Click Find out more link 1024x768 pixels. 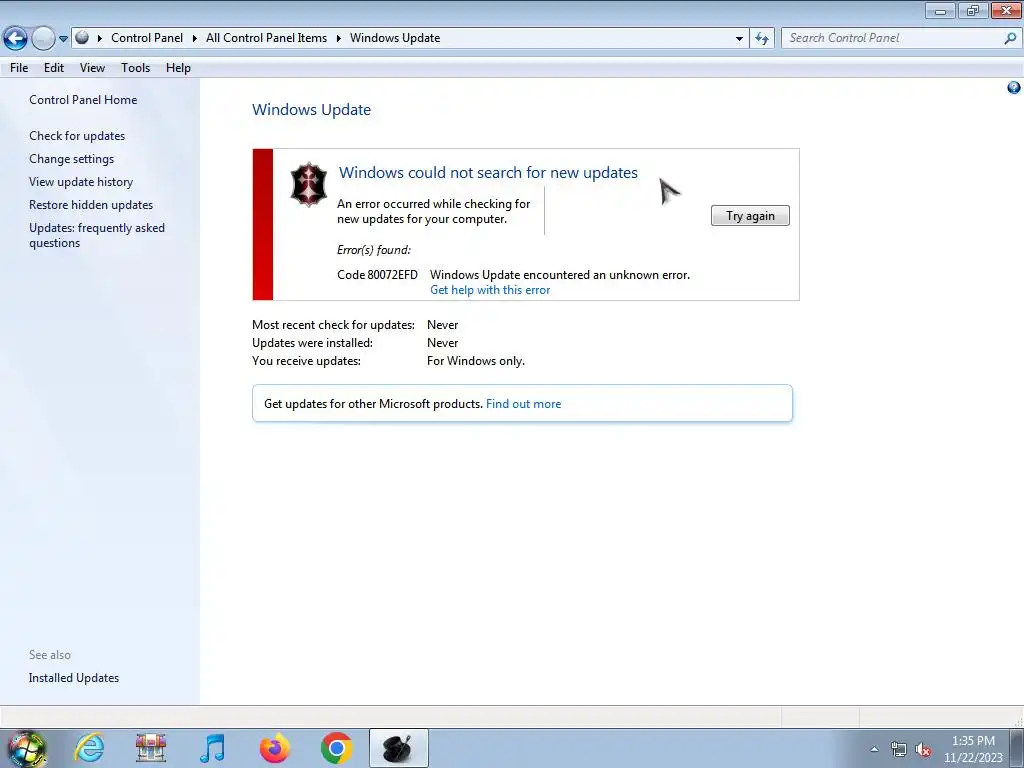[523, 404]
